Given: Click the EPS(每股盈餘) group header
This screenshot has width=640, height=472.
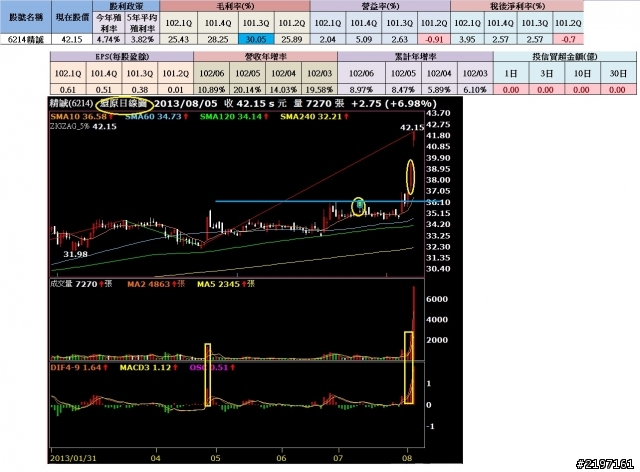Looking at the screenshot, I should pyautogui.click(x=122, y=57).
